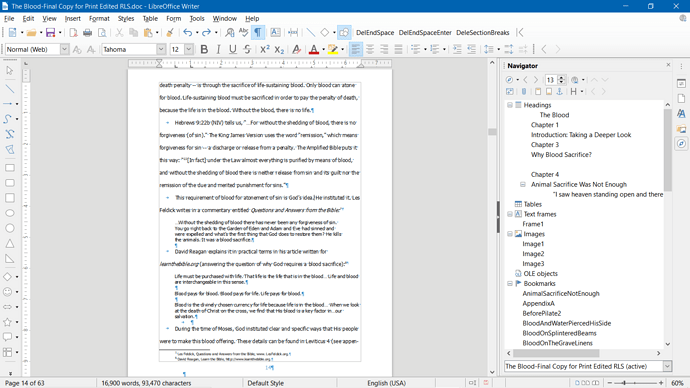This screenshot has width=690, height=388.
Task: Click the yellow highlighting color button
Action: 333,49
